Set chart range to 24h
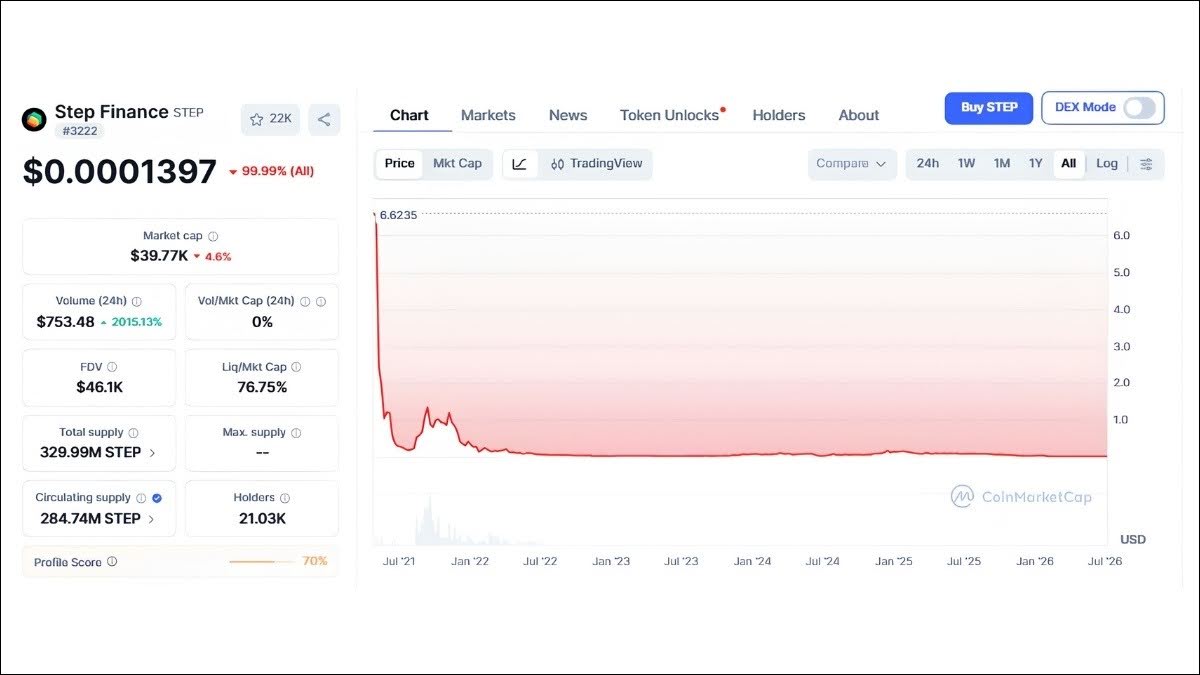Screen dimensions: 1200x675 tap(928, 164)
